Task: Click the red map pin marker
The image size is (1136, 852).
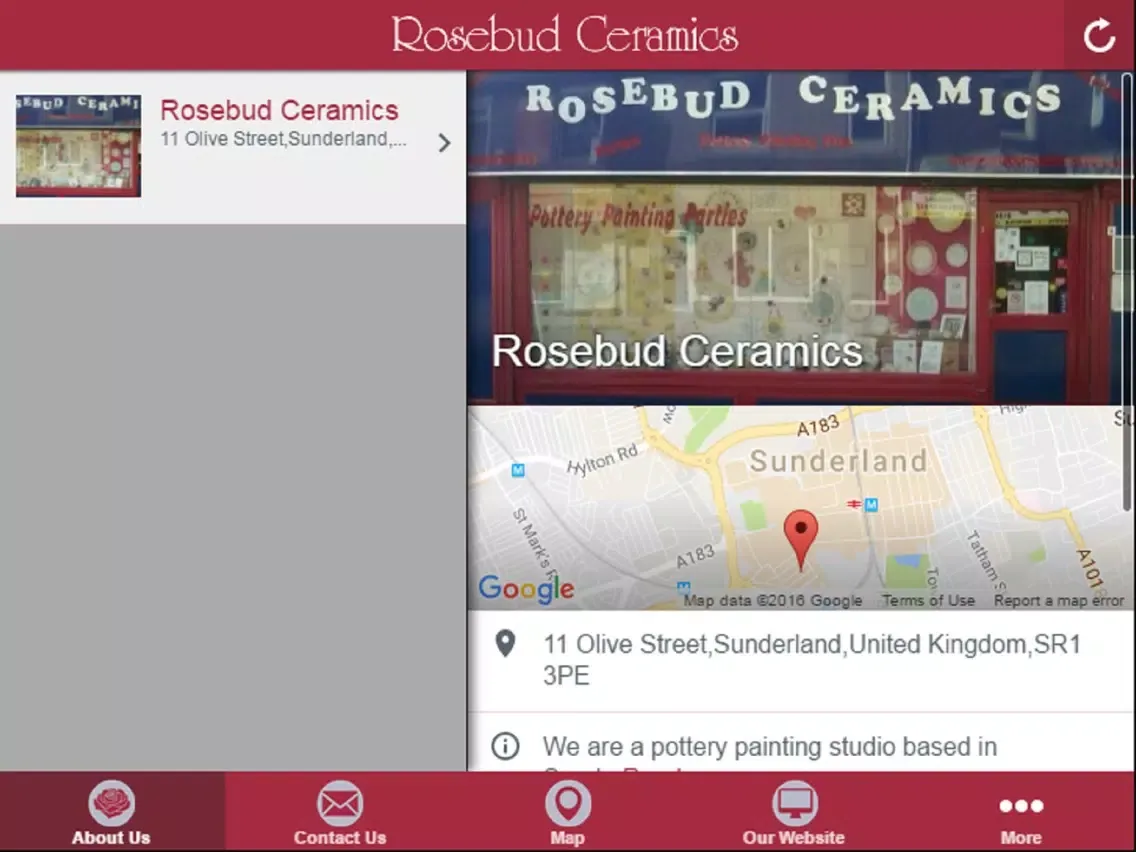Action: [x=801, y=540]
